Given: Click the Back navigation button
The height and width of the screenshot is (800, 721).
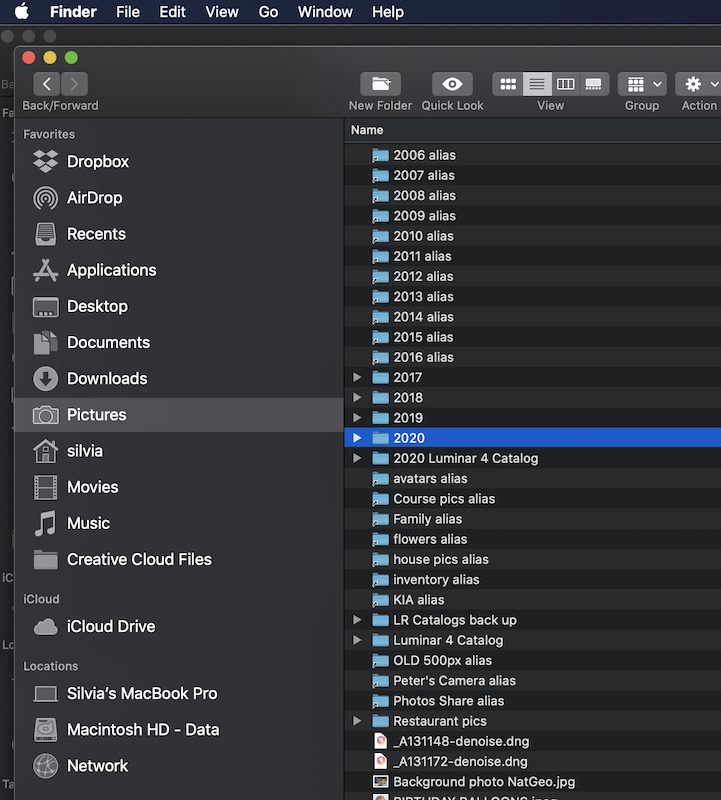Looking at the screenshot, I should pyautogui.click(x=47, y=85).
